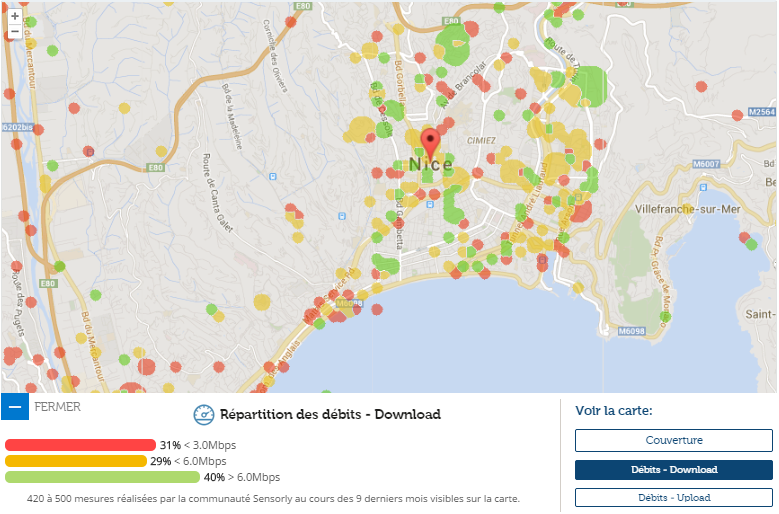Zoom in on the map
779x514 pixels.
tap(14, 16)
